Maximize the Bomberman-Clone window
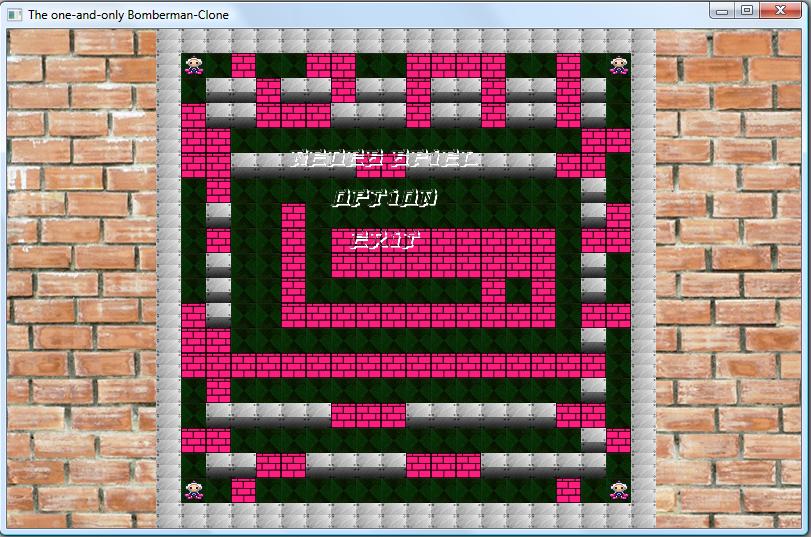This screenshot has width=811, height=537. coord(747,11)
